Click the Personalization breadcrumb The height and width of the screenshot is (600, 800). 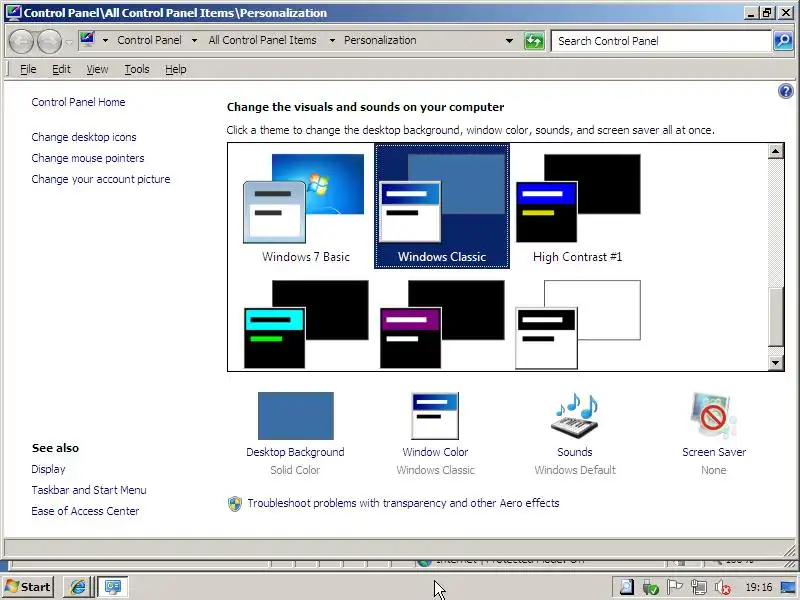tap(380, 40)
